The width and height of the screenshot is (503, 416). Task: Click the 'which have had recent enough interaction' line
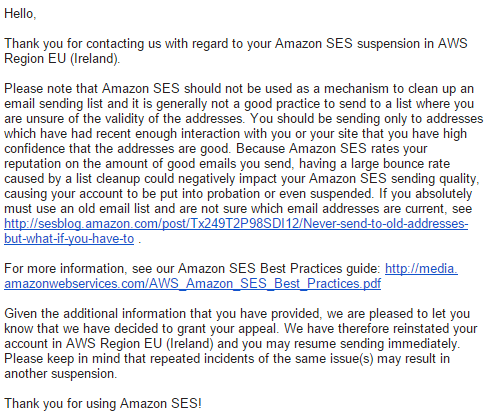(x=235, y=134)
